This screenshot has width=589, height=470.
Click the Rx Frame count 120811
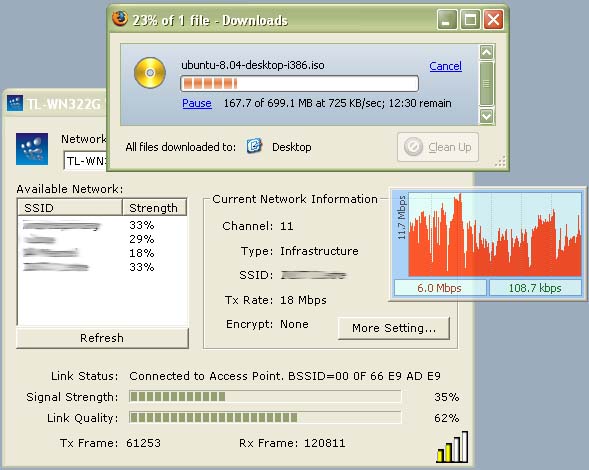(x=325, y=443)
